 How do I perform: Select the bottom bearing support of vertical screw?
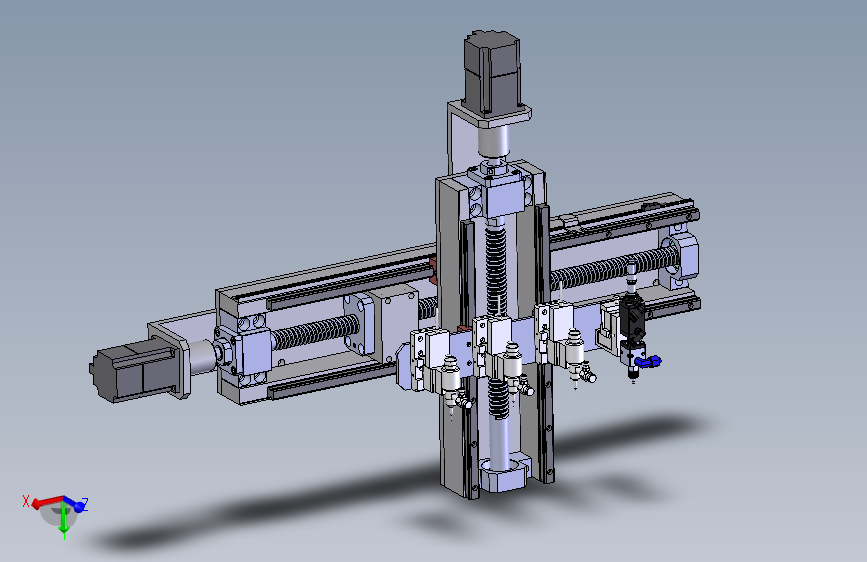(504, 472)
